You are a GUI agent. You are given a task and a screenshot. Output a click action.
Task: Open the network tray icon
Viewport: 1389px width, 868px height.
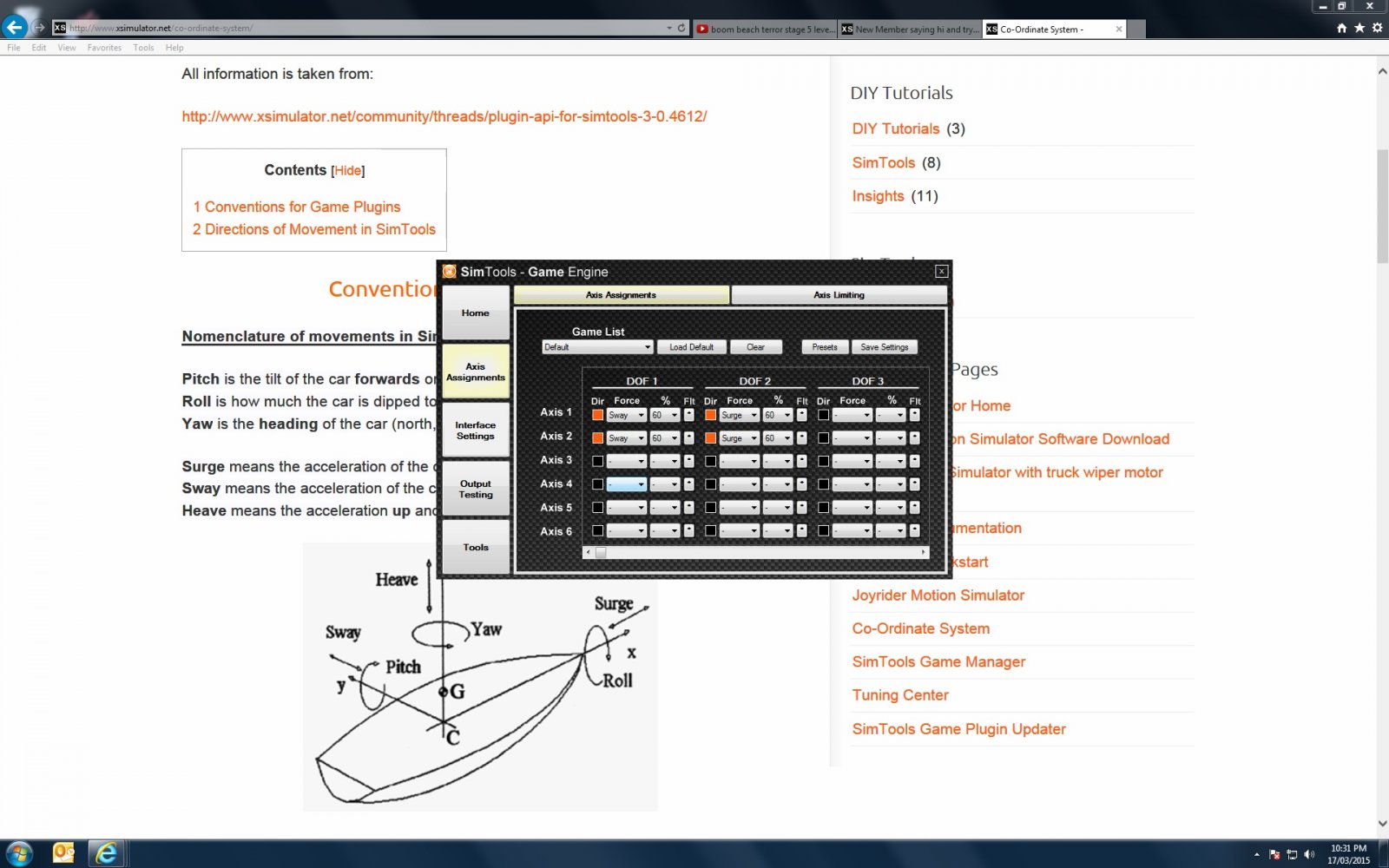coord(1292,854)
